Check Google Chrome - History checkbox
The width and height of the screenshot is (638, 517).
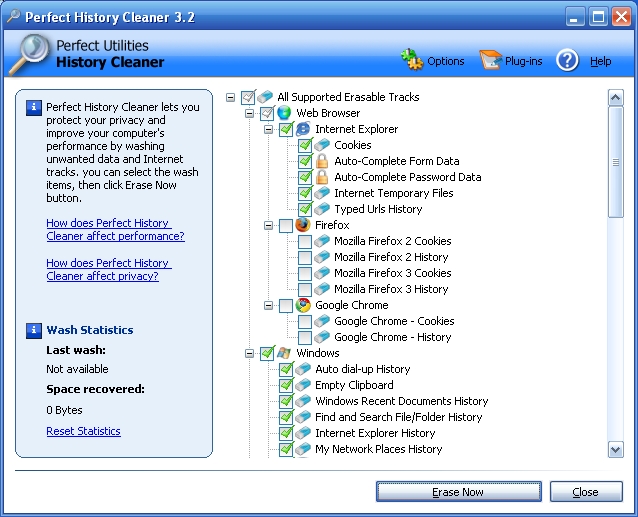point(305,338)
